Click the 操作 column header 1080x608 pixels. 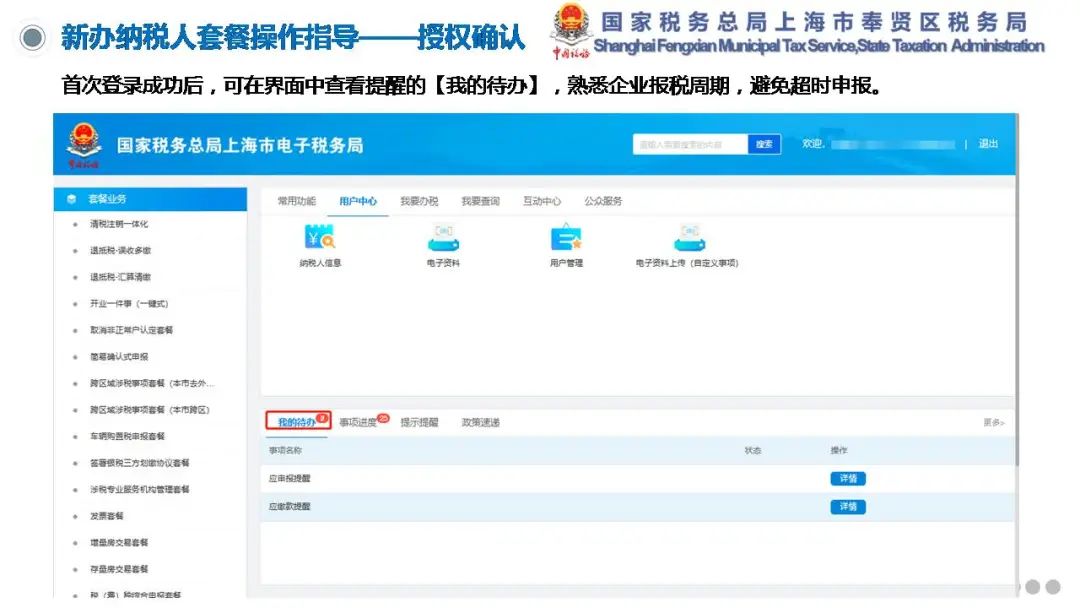pyautogui.click(x=839, y=450)
